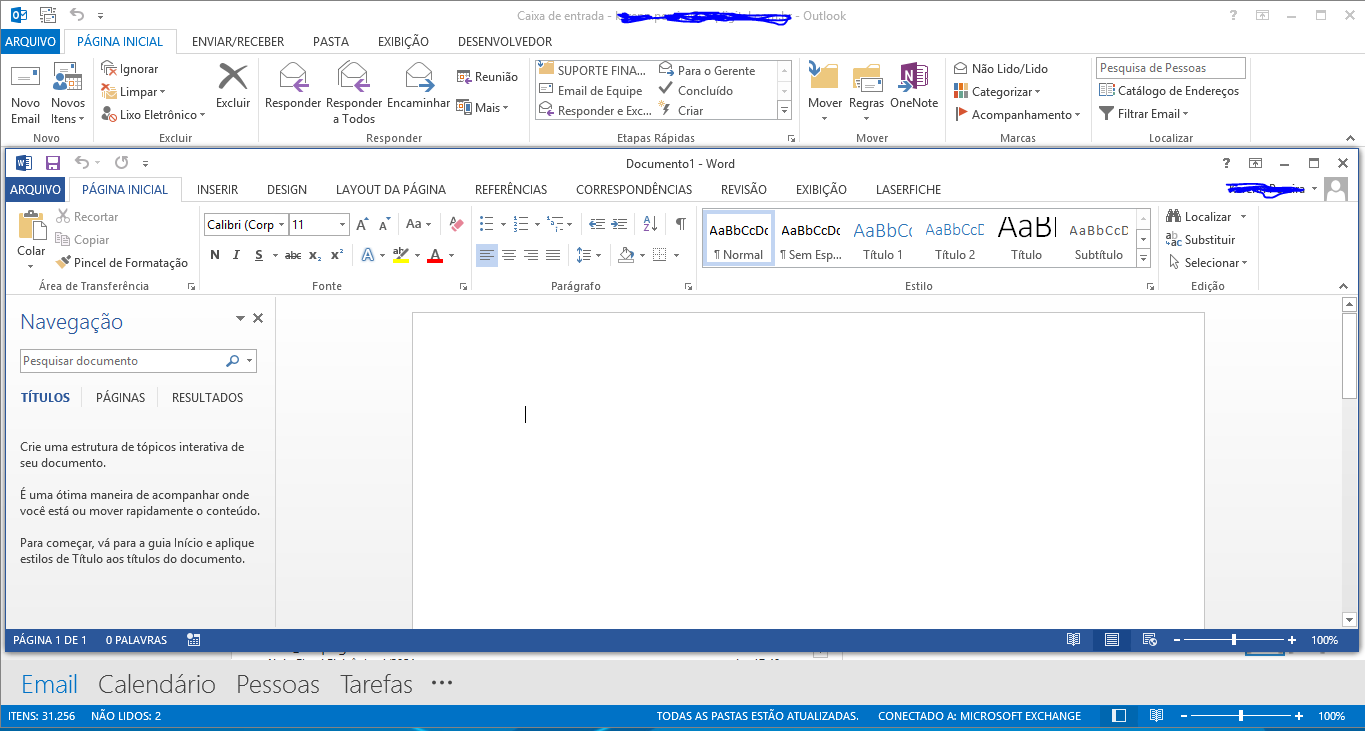Align text left in Word
Viewport: 1365px width, 731px height.
[x=487, y=255]
